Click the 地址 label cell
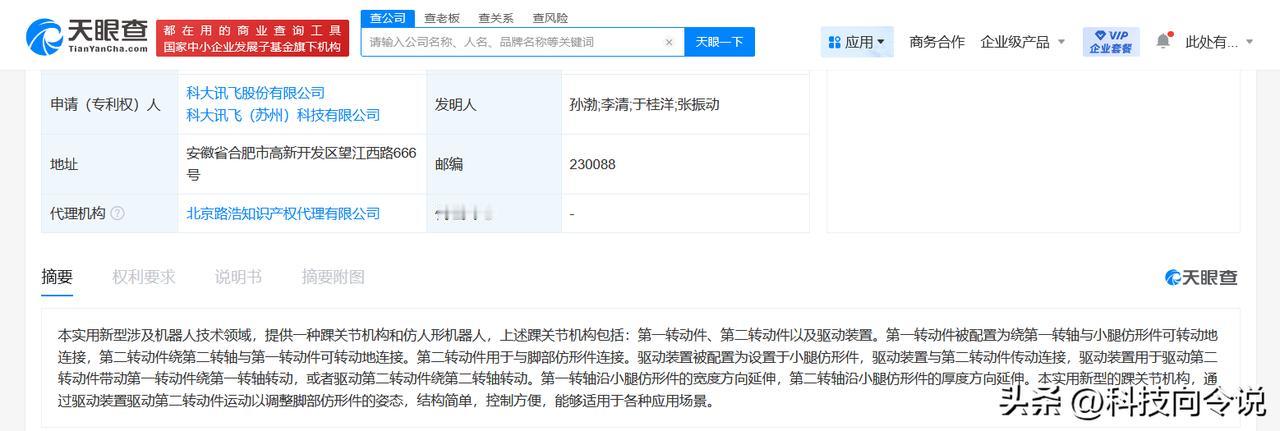Screen dimensions: 1280x431 click(x=109, y=164)
